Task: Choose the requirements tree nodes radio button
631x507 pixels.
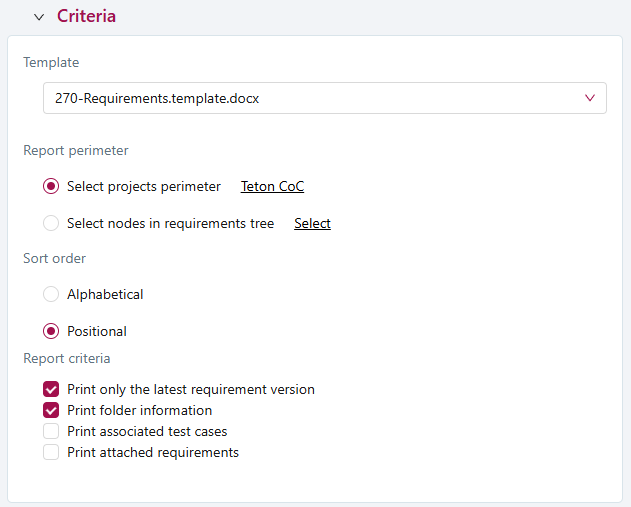Action: 51,223
